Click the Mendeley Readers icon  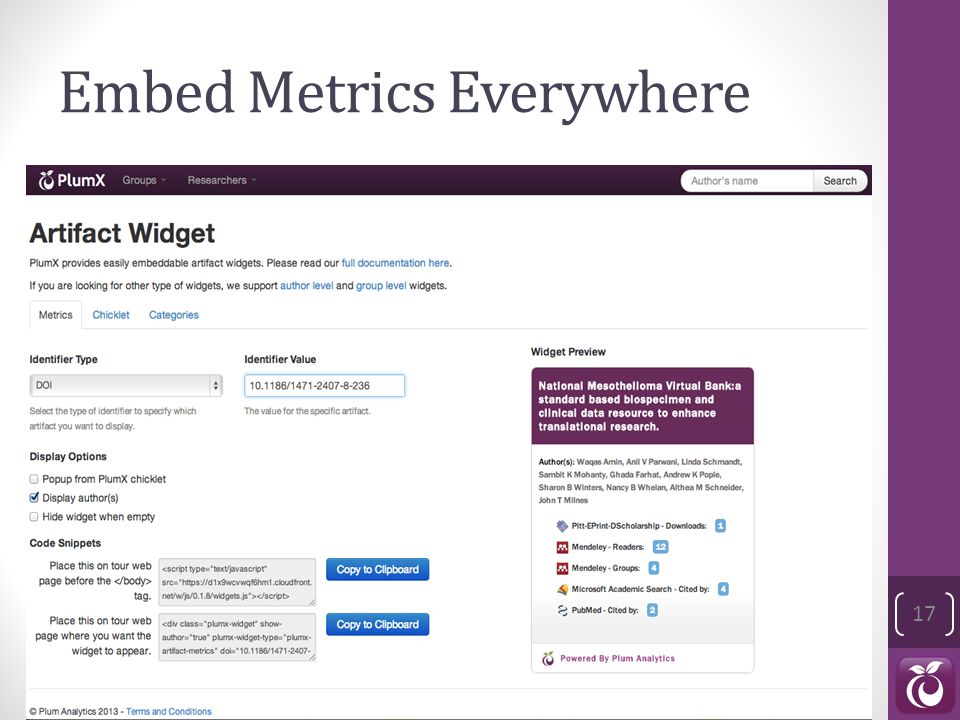tap(562, 547)
